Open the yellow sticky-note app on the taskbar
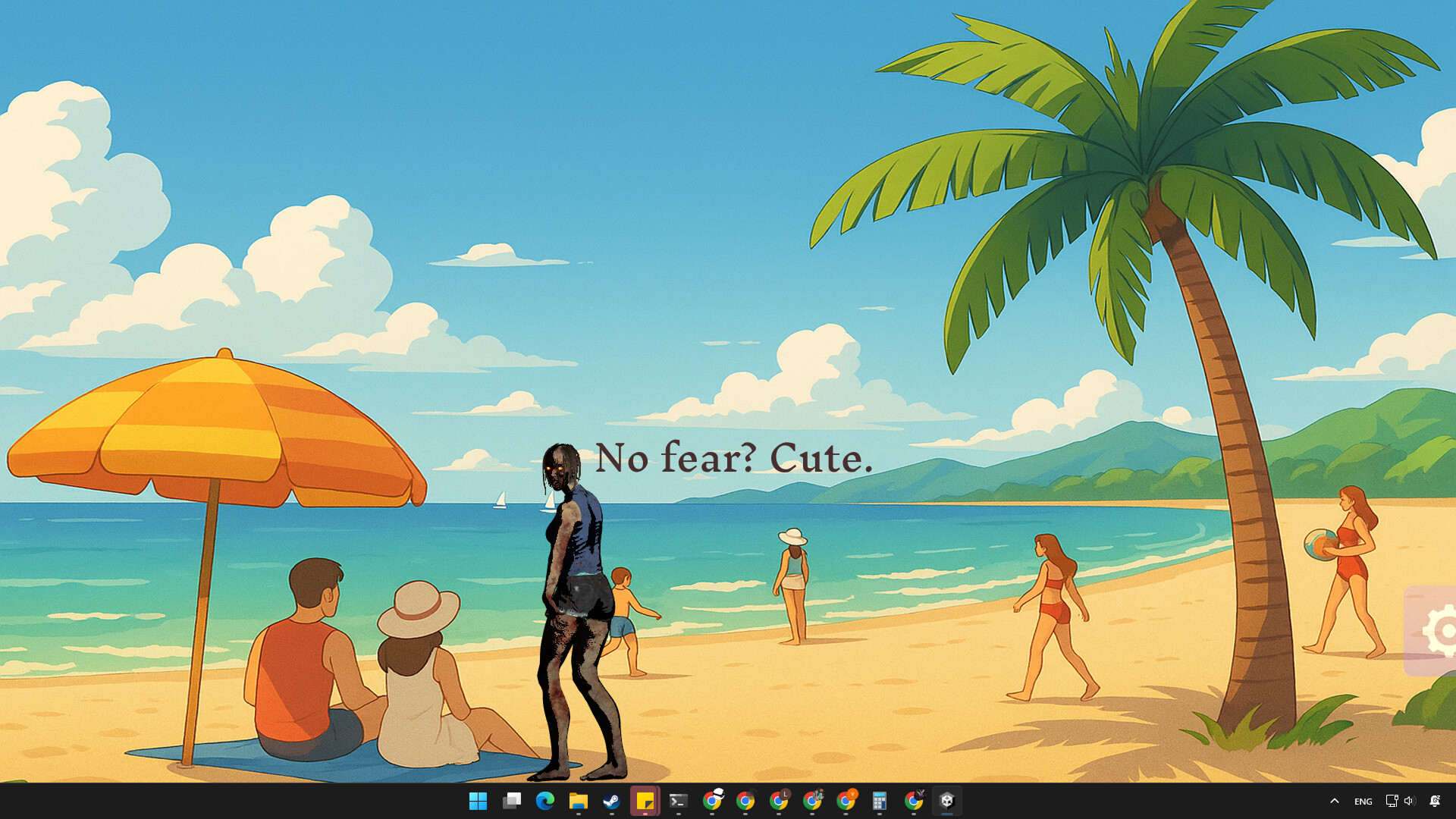 pos(645,801)
